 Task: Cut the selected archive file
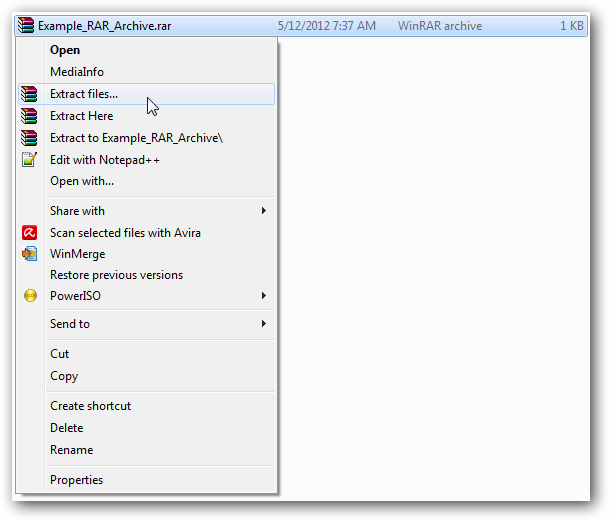[60, 354]
